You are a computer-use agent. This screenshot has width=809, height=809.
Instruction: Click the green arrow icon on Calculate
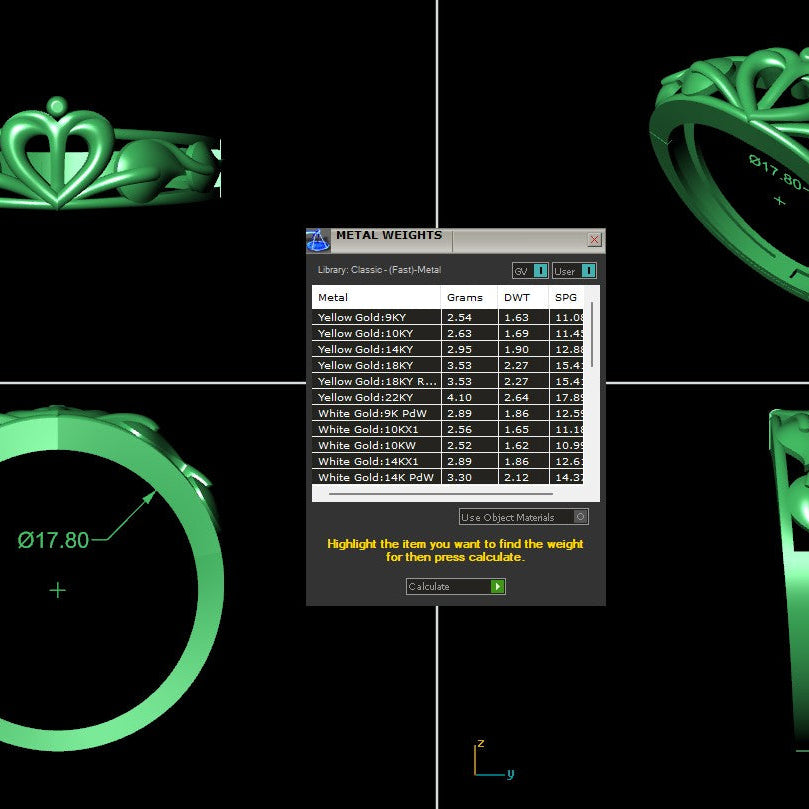tap(495, 586)
